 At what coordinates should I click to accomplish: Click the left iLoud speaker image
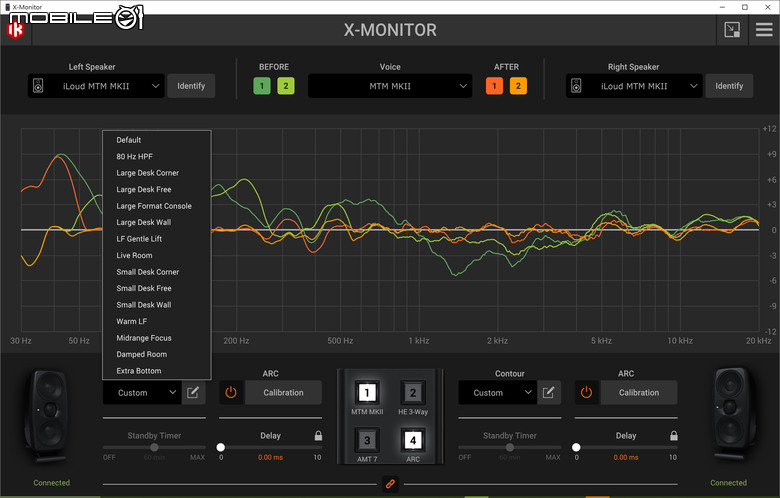click(x=46, y=416)
